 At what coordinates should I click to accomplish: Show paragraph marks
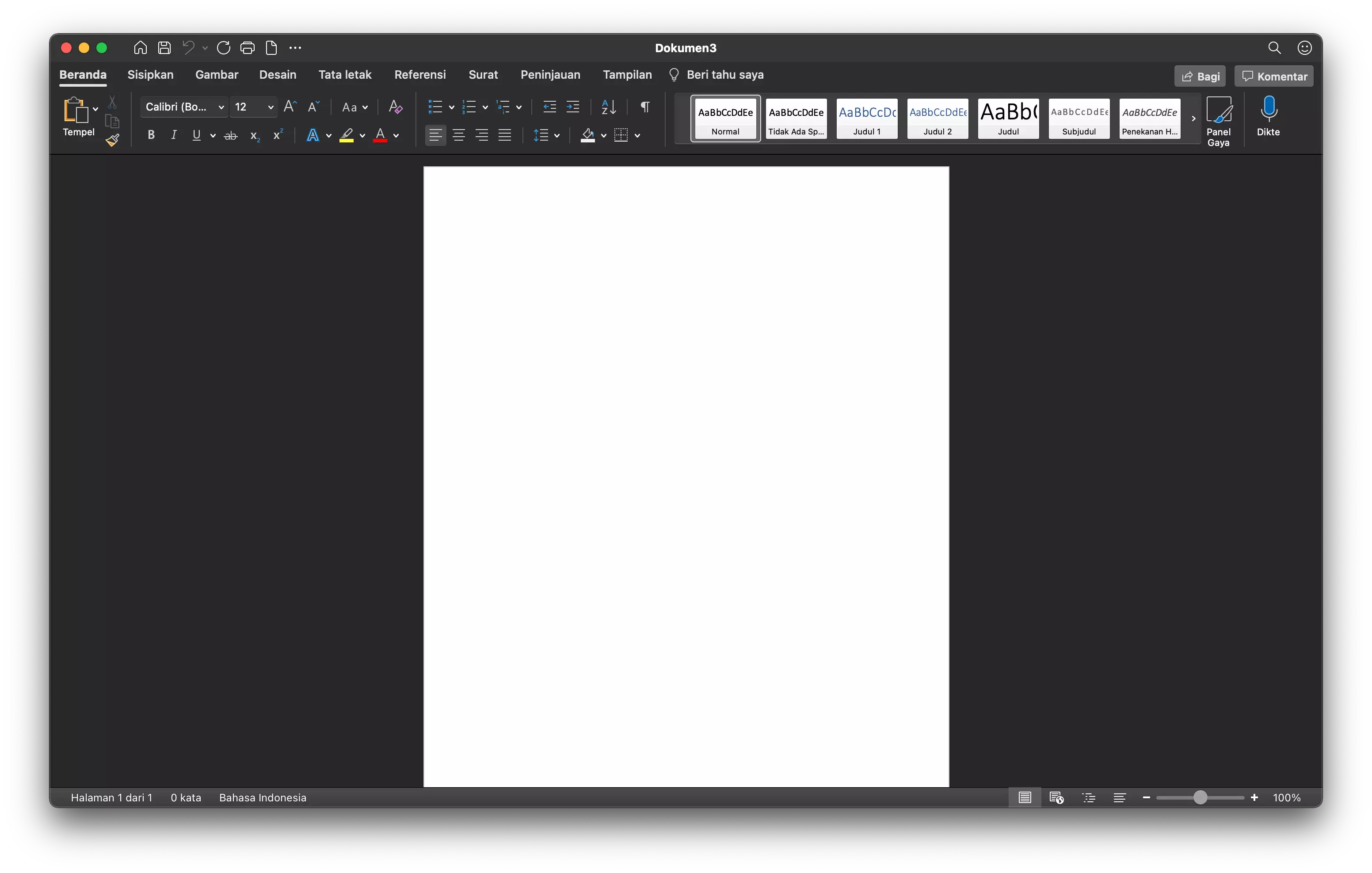point(644,107)
